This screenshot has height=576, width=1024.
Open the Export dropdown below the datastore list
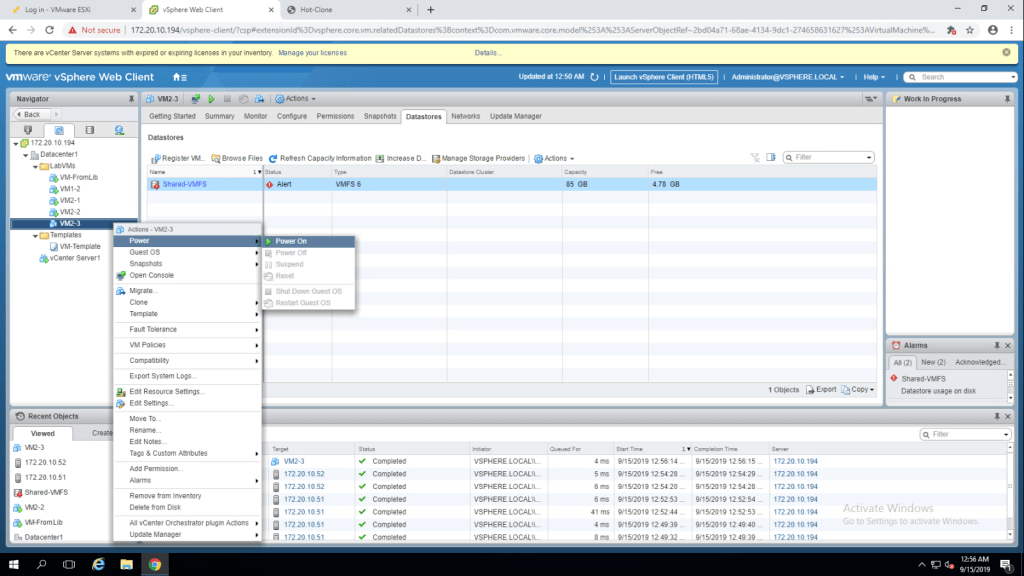point(821,389)
